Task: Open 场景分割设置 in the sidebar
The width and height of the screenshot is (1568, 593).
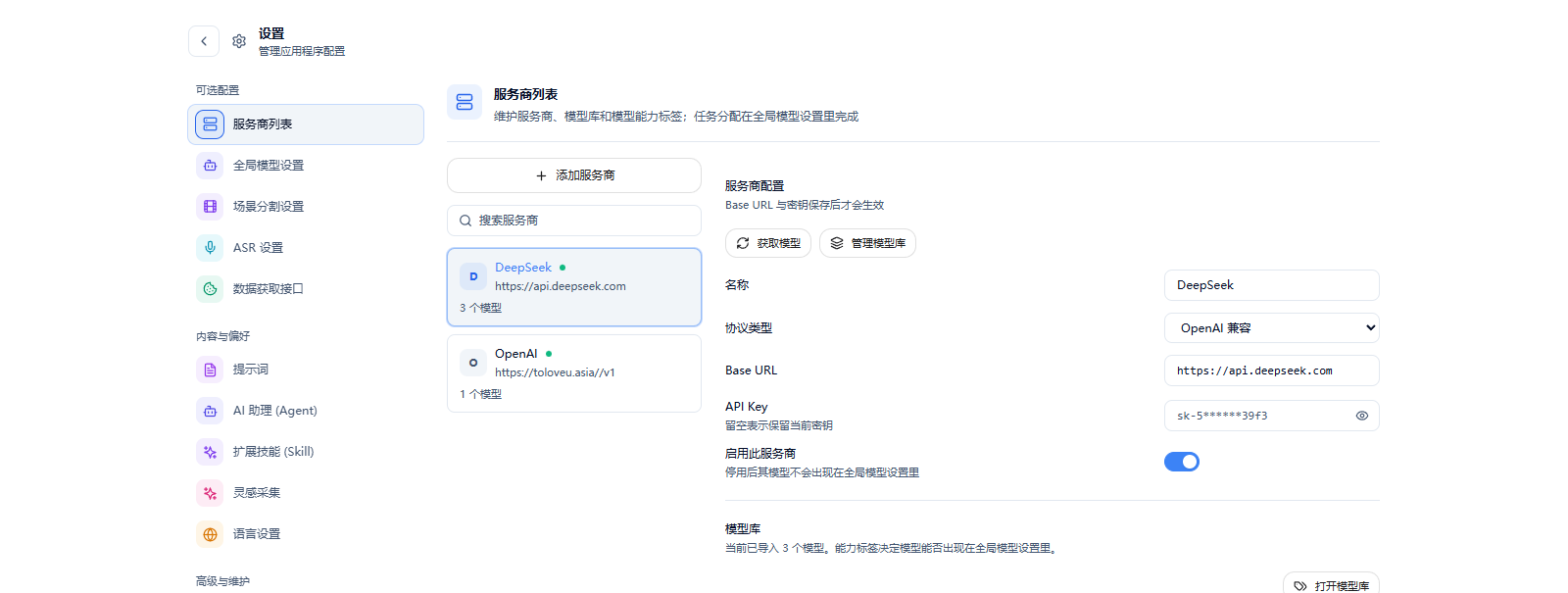Action: (306, 207)
